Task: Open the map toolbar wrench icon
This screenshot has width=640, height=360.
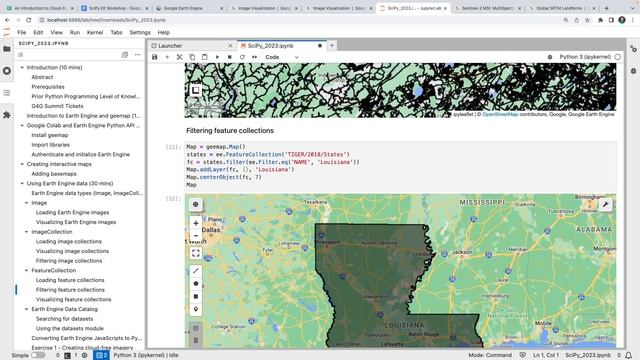Action: click(x=606, y=204)
